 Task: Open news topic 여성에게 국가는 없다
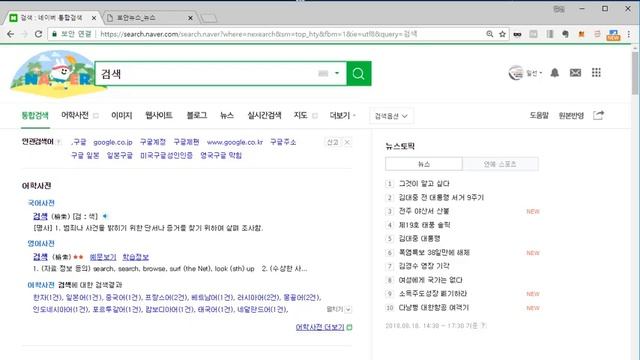(430, 280)
